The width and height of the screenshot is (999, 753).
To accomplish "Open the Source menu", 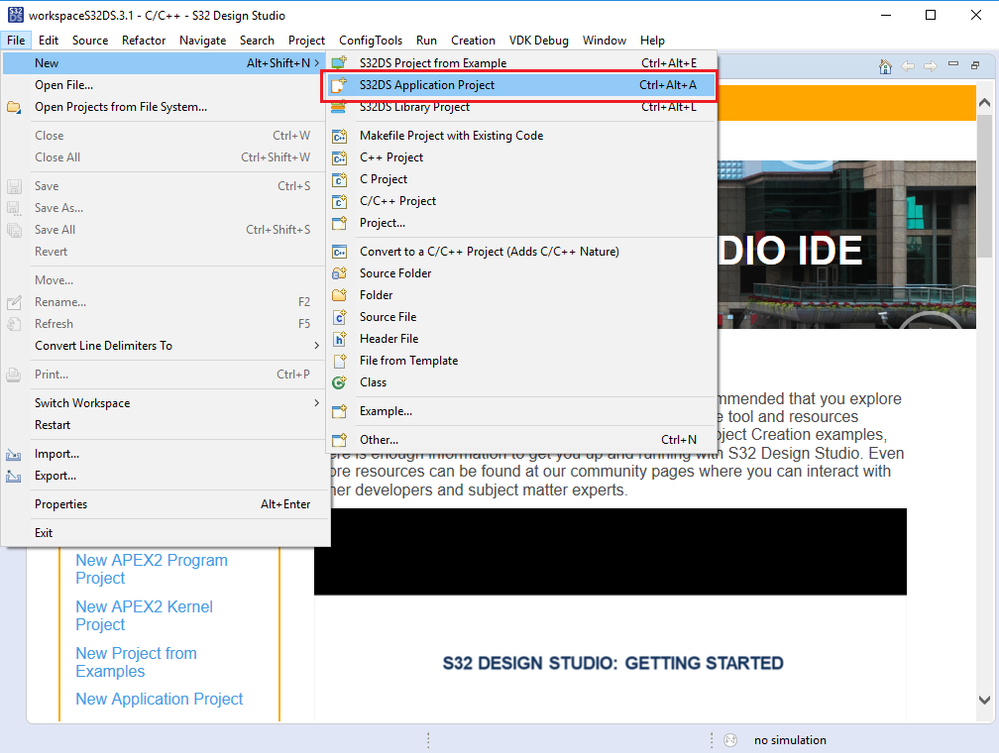I will (90, 40).
